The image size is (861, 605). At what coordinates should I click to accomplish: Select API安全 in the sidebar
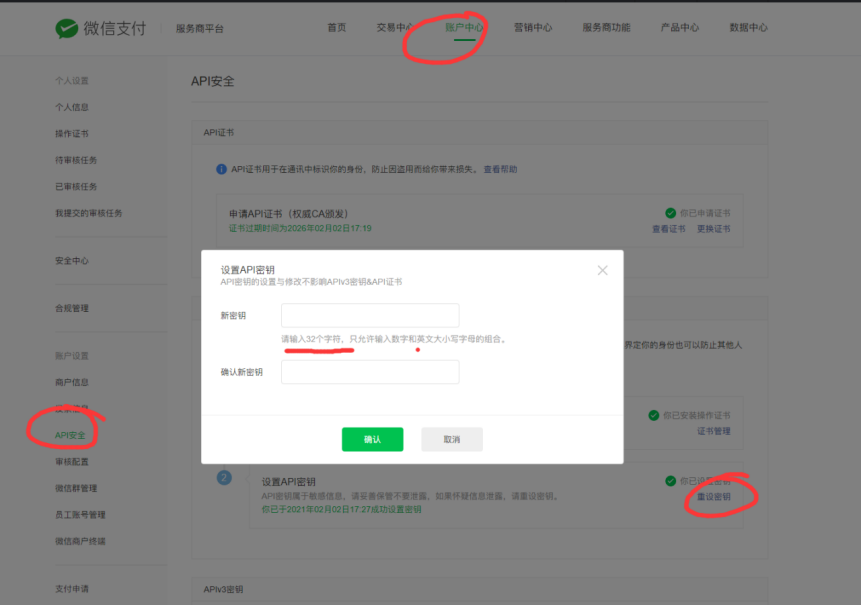click(70, 435)
